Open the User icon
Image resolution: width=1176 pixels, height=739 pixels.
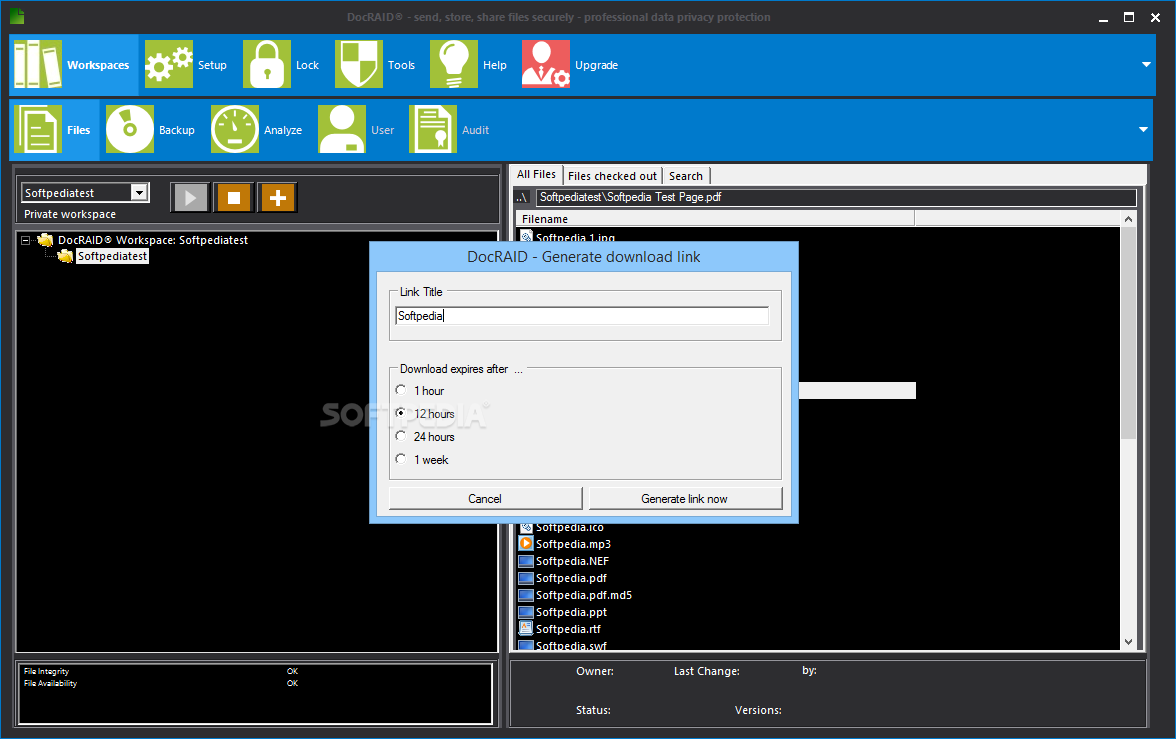[x=342, y=129]
